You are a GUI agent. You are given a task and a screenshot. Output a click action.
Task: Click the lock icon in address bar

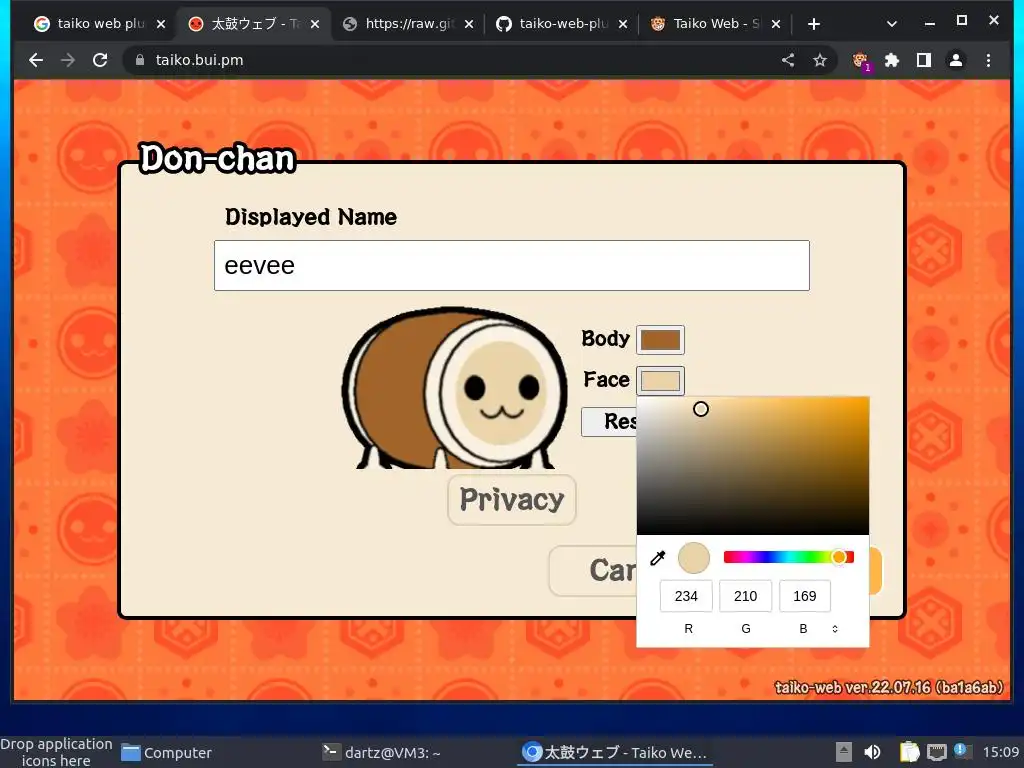[x=140, y=60]
